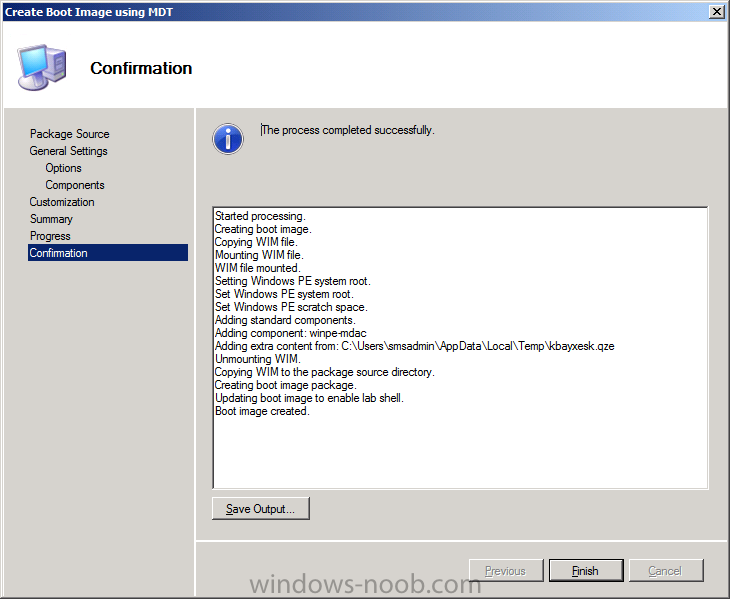
Task: Click the 'Boot image created.' log line
Action: [262, 411]
